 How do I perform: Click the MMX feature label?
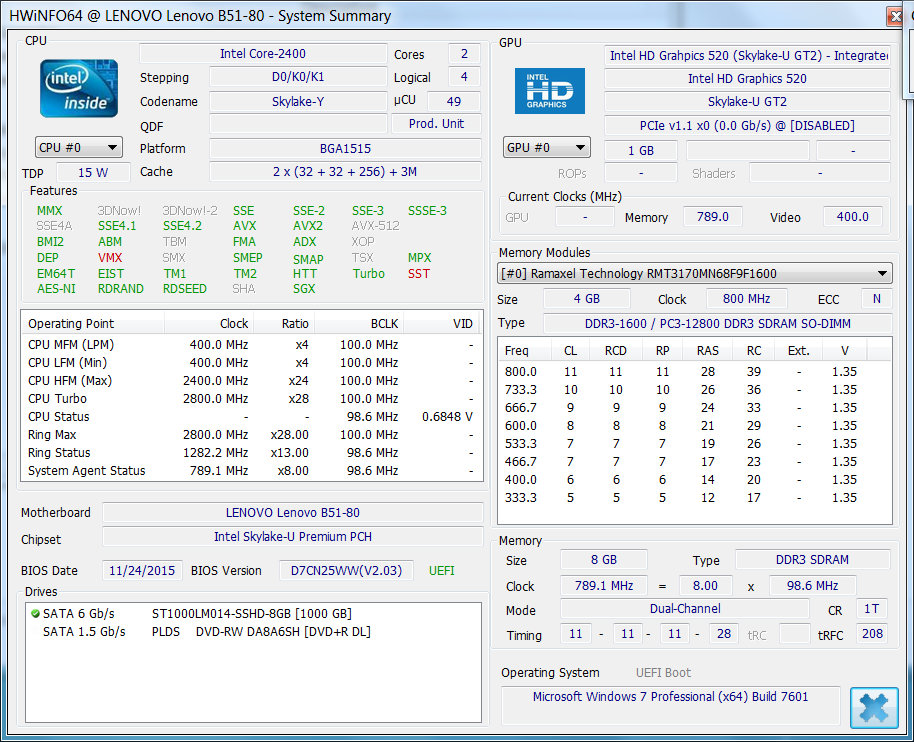(50, 210)
